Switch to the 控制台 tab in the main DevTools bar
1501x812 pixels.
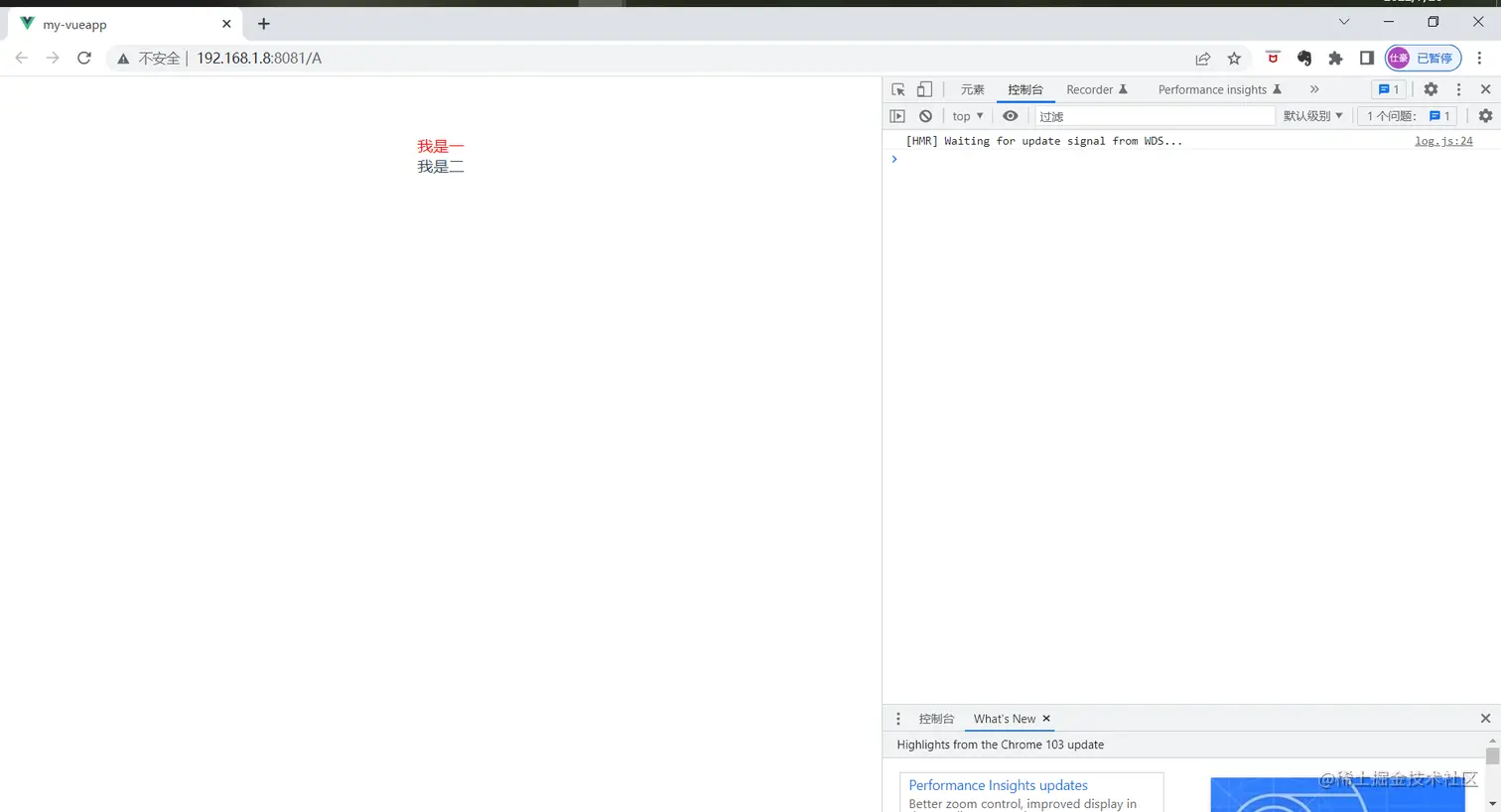click(1025, 89)
